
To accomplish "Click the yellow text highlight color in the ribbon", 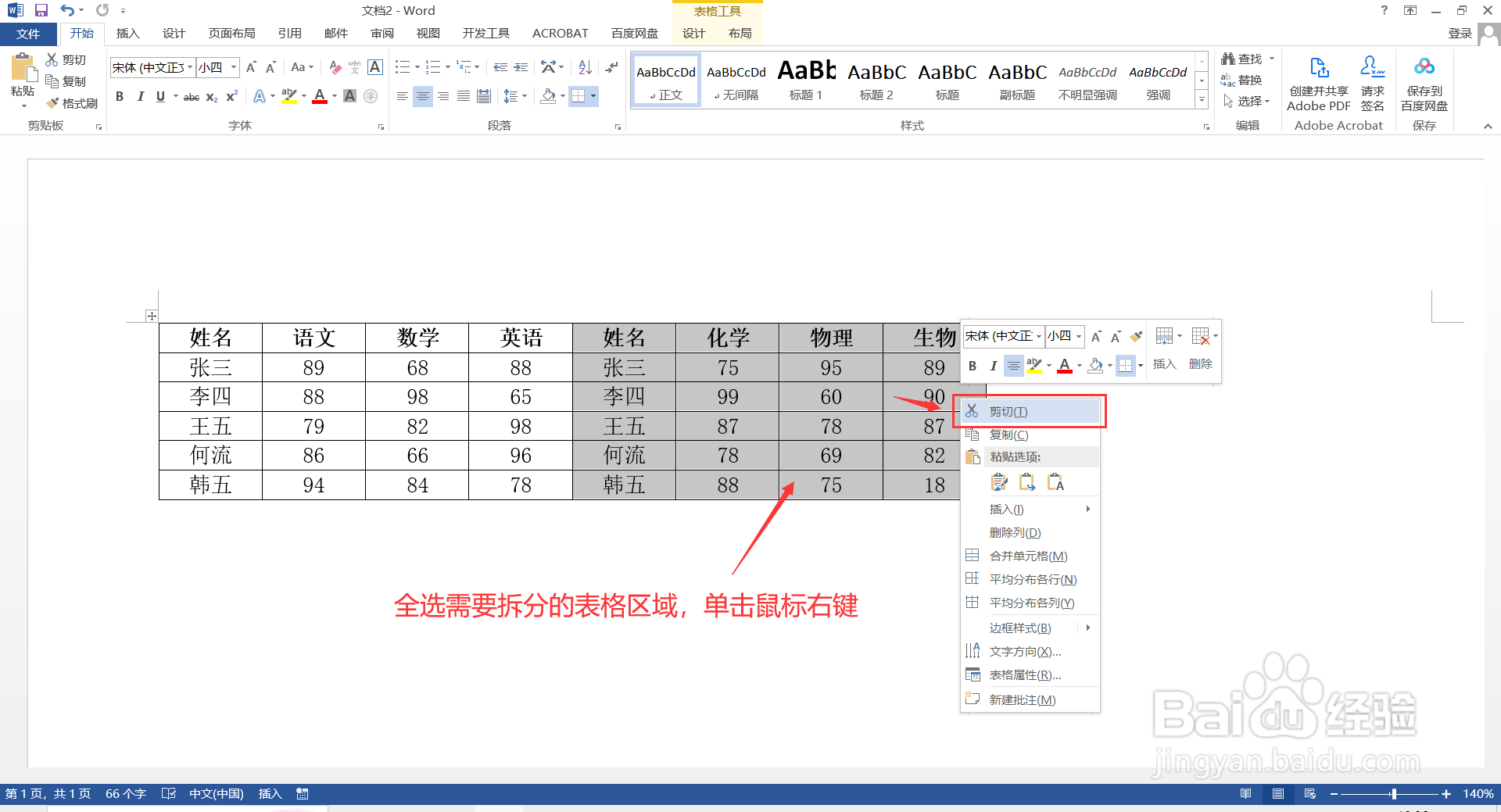I will click(x=288, y=96).
